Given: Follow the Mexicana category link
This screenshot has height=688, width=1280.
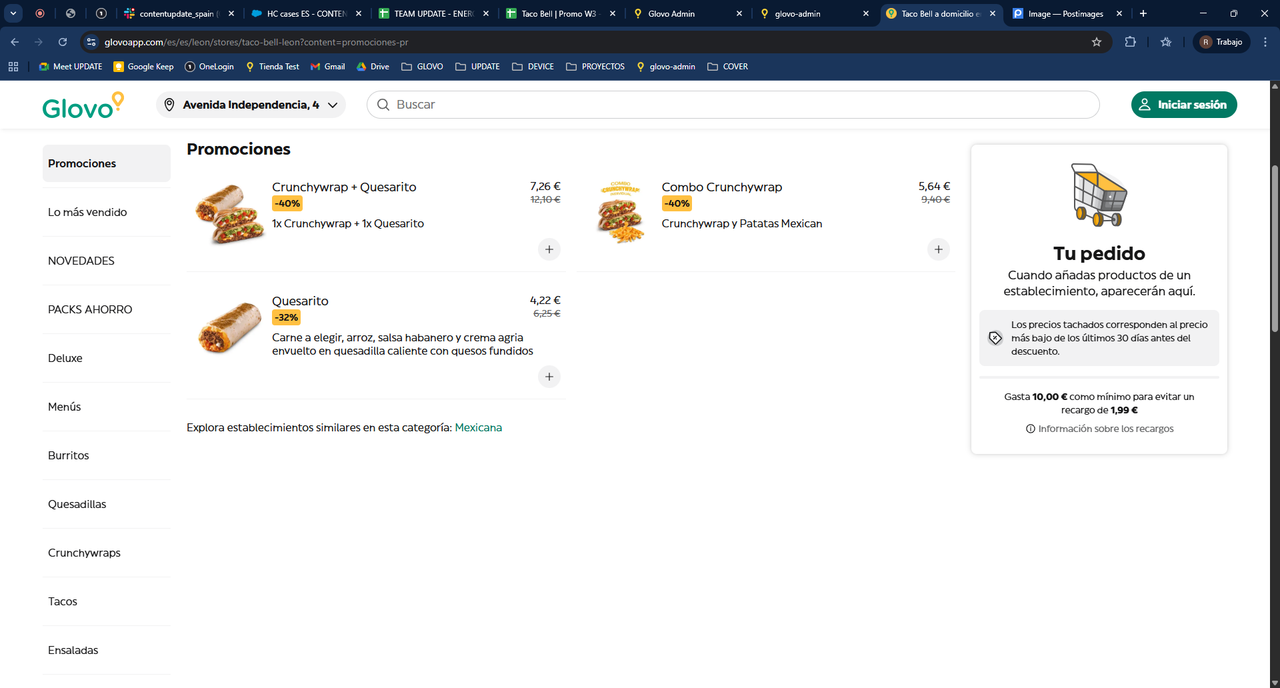Looking at the screenshot, I should [x=478, y=428].
